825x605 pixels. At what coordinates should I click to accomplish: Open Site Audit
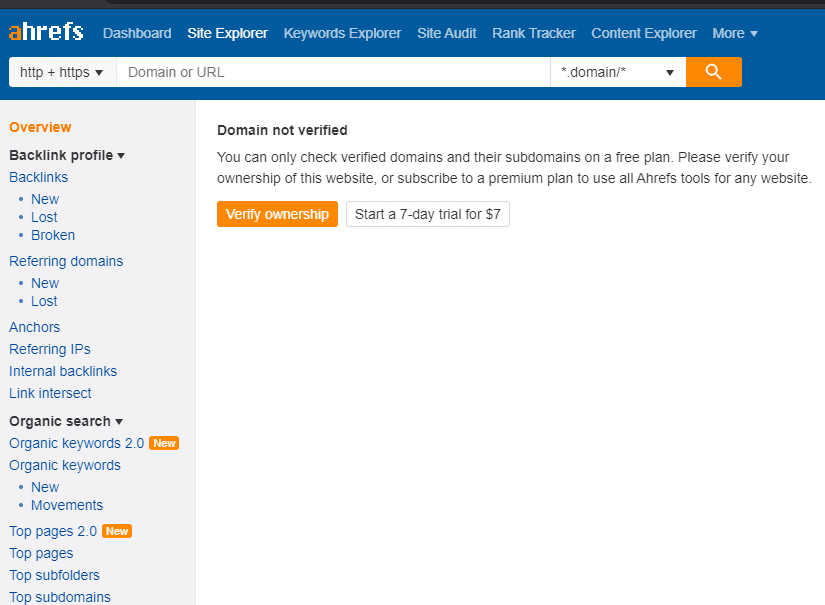click(x=446, y=33)
